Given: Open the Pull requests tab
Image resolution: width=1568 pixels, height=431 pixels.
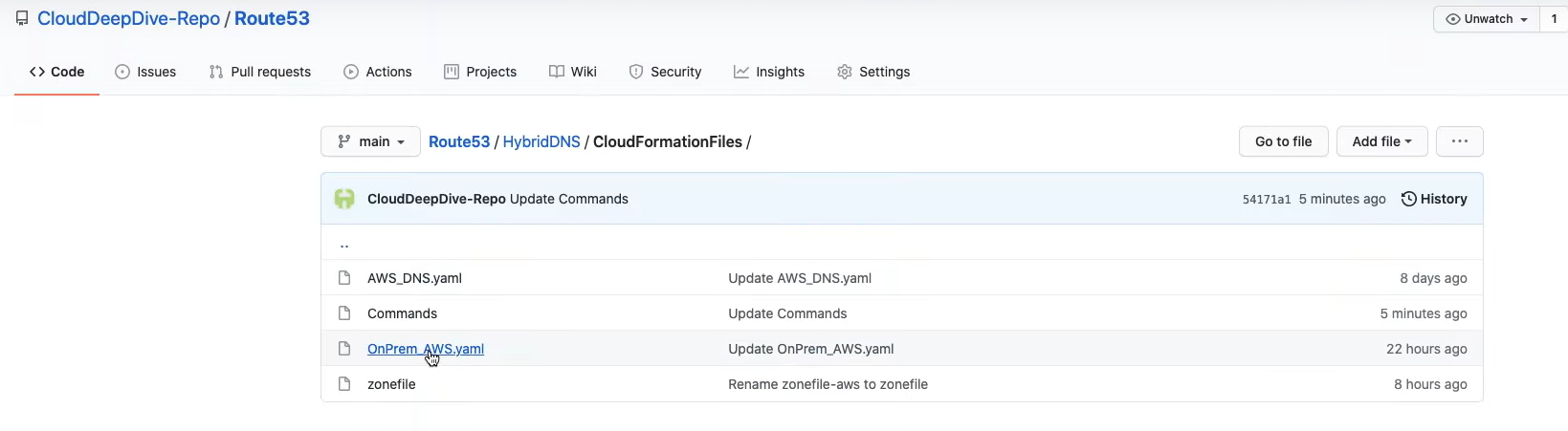Looking at the screenshot, I should 259,72.
